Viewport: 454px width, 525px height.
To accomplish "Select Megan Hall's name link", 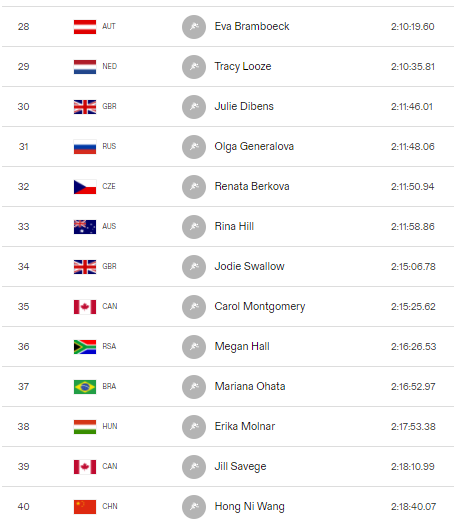I will 242,347.
